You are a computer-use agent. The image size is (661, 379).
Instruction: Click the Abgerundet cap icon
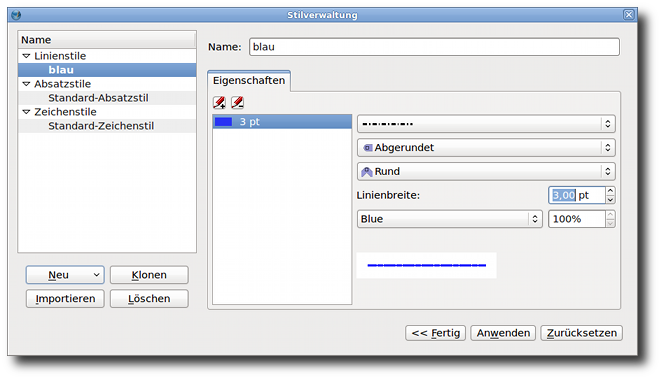368,148
